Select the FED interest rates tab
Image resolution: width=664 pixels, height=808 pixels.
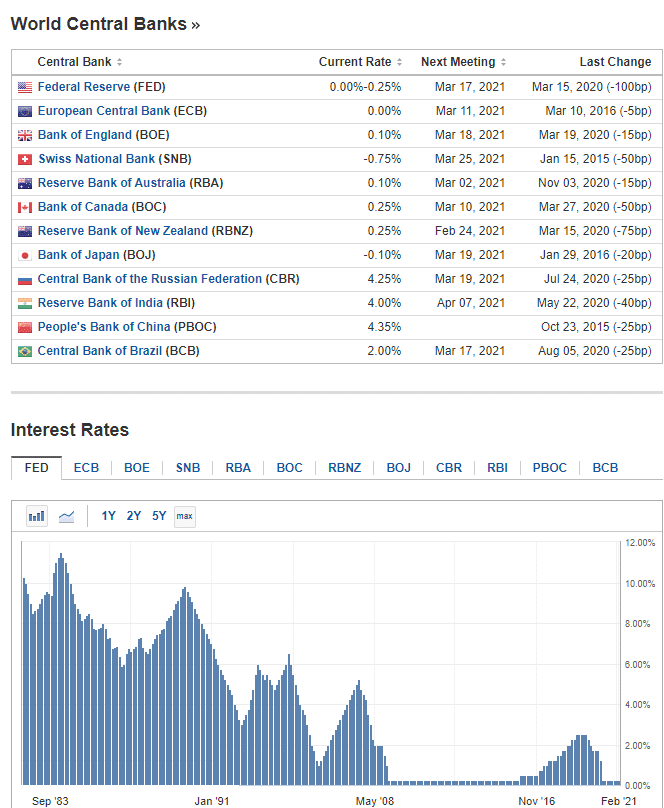37,468
